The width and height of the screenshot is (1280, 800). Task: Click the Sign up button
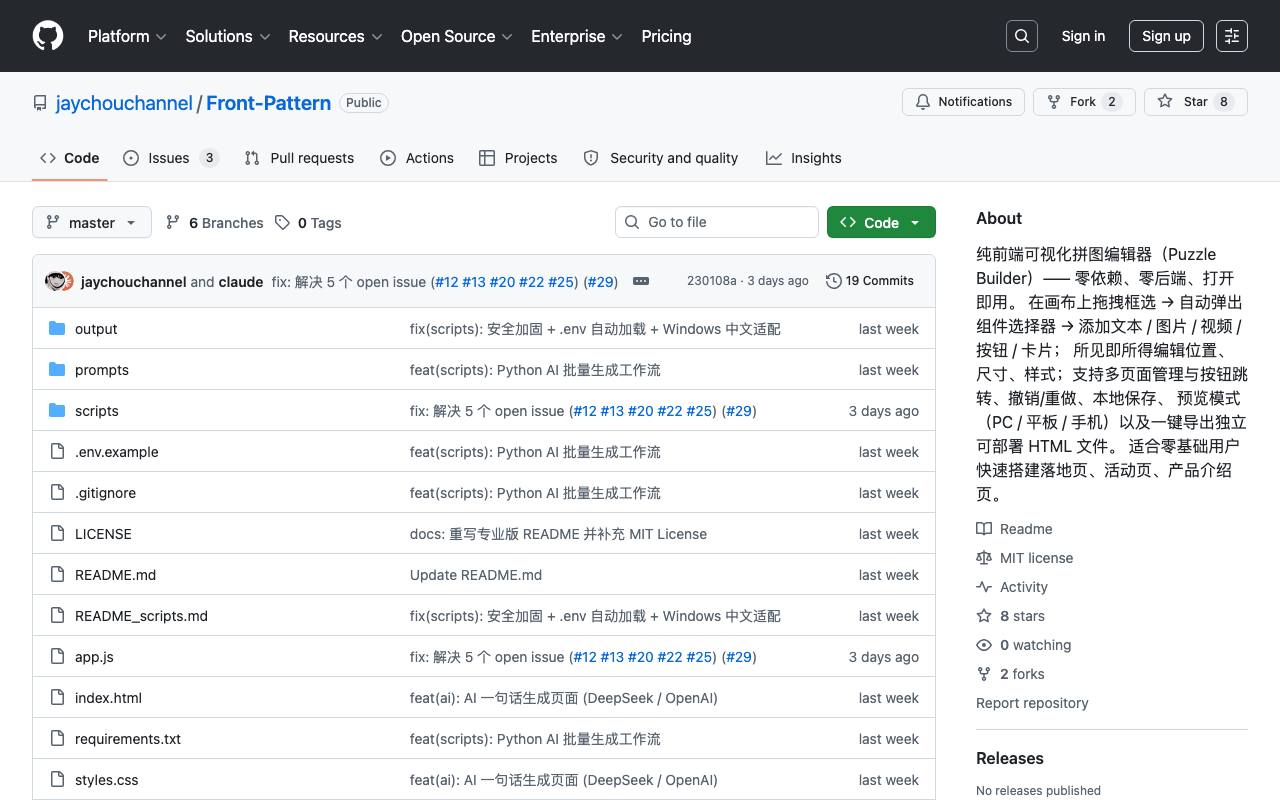[1166, 36]
